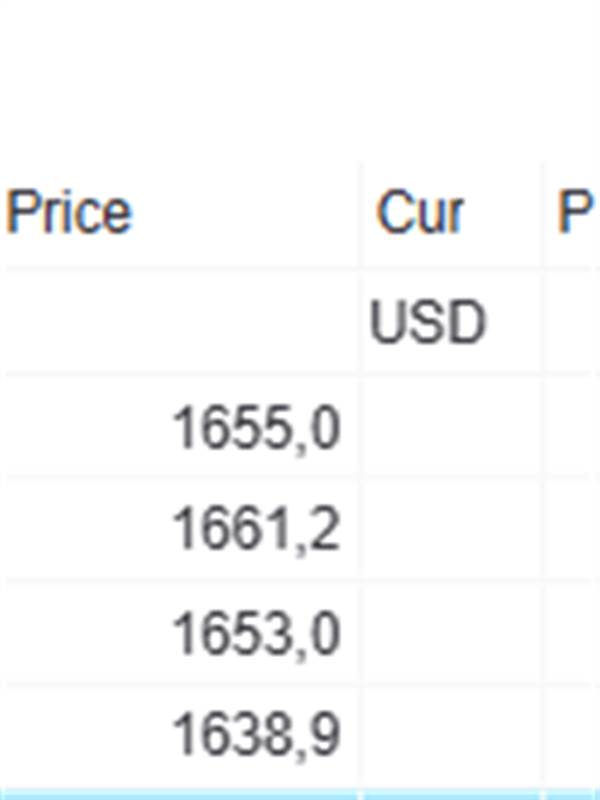This screenshot has height=800, width=600.
Task: Click the Price column header
Action: click(70, 213)
